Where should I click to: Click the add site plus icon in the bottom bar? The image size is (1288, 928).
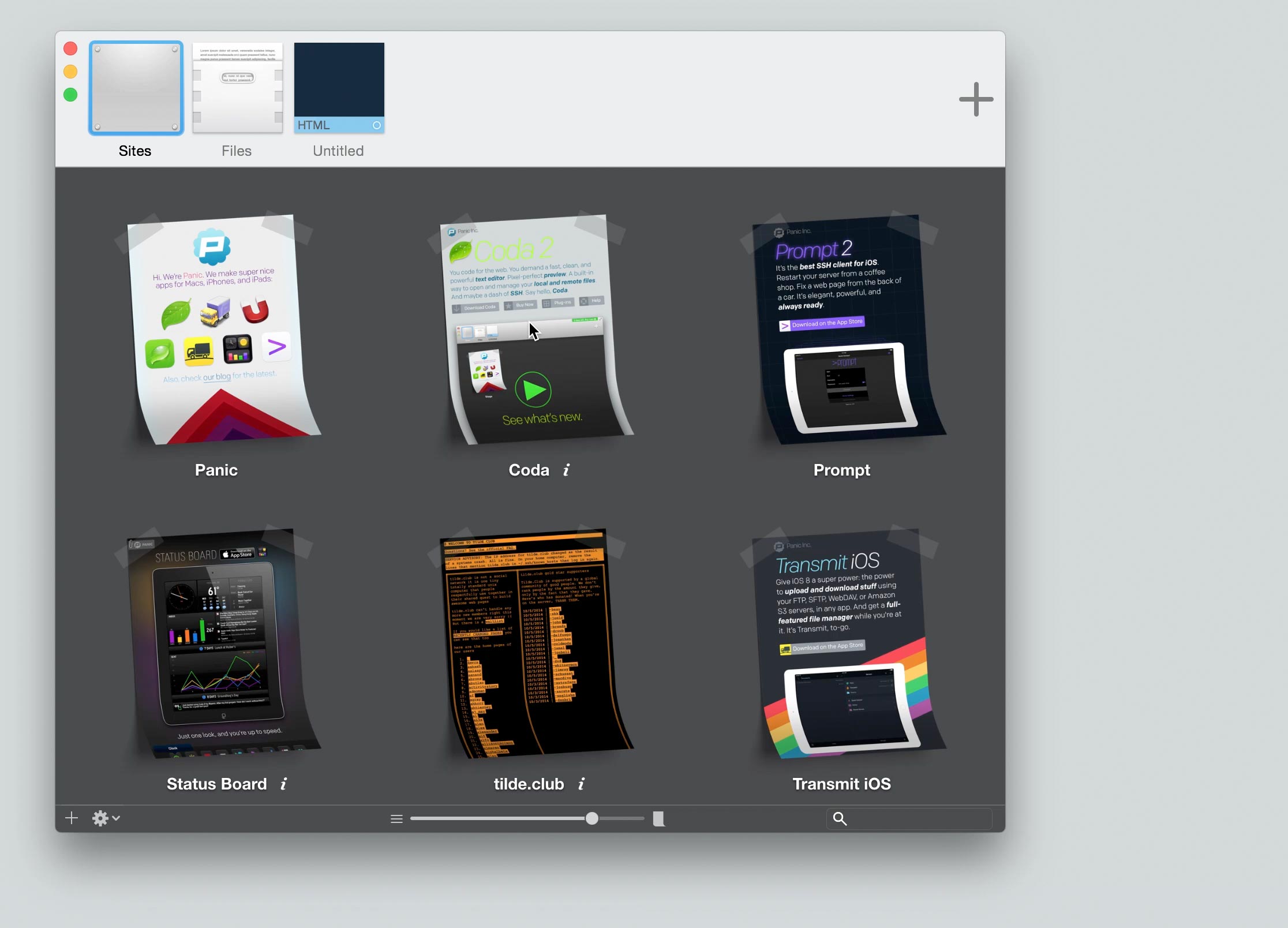tap(72, 818)
